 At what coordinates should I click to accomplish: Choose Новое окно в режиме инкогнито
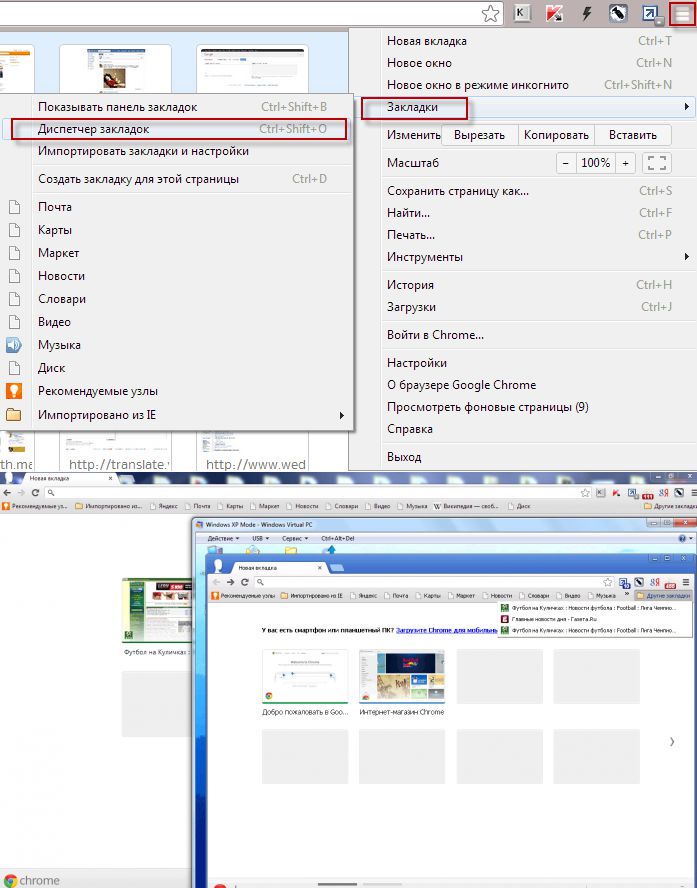click(538, 85)
